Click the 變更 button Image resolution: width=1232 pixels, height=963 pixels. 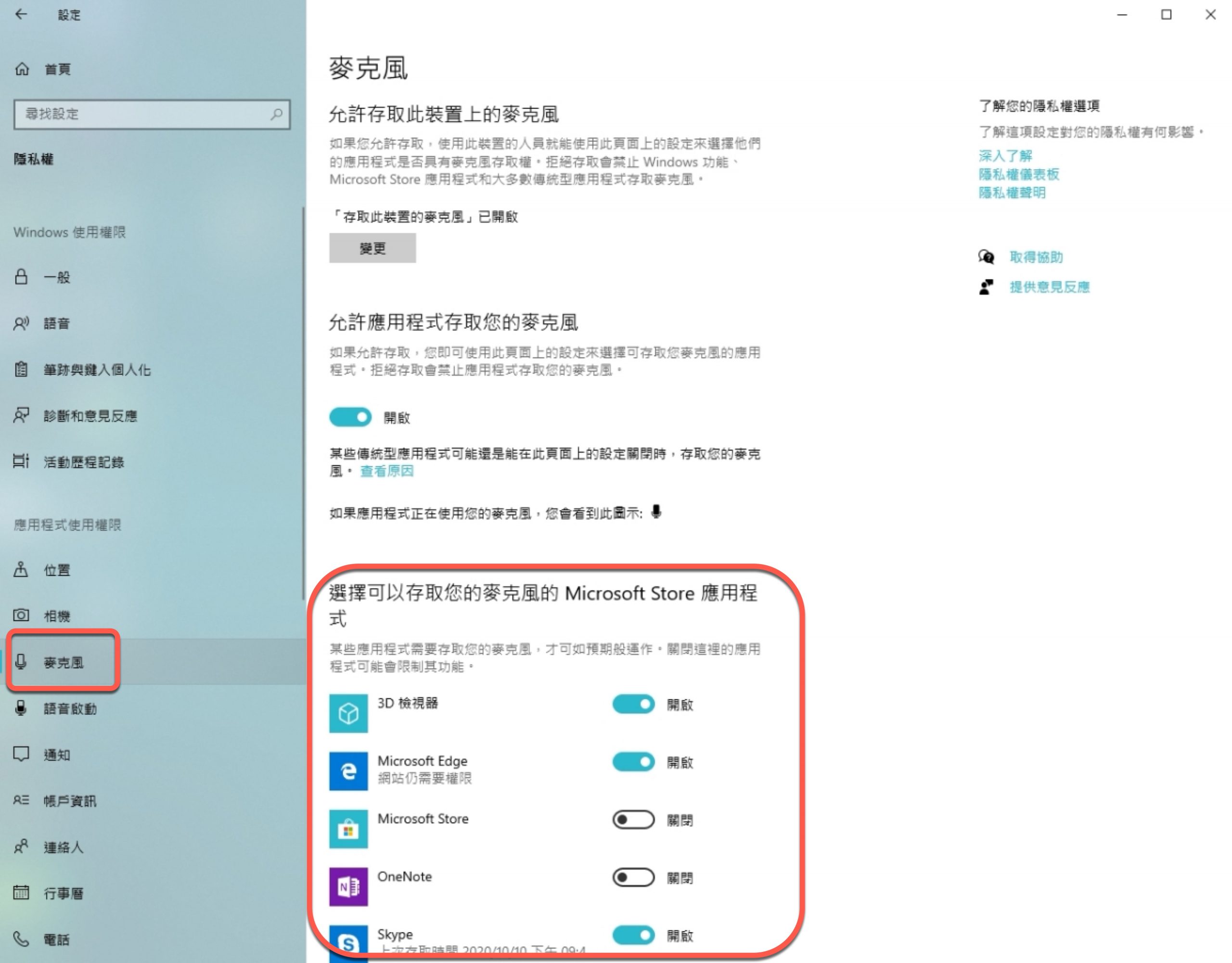pyautogui.click(x=372, y=248)
